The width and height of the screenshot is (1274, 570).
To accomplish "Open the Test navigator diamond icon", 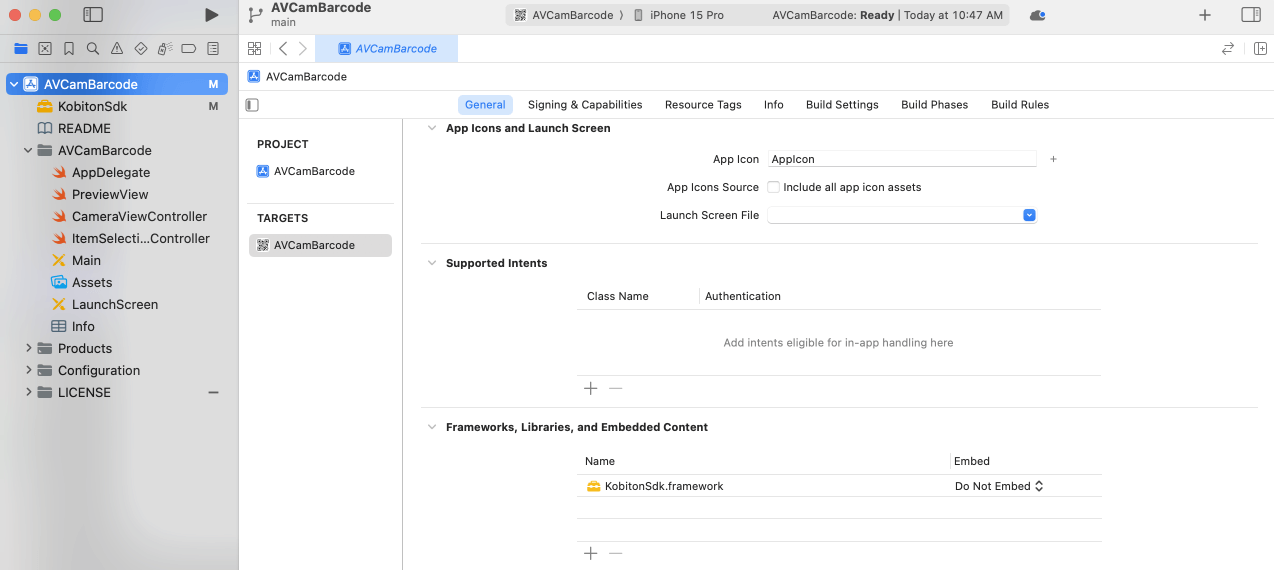I will [x=141, y=48].
